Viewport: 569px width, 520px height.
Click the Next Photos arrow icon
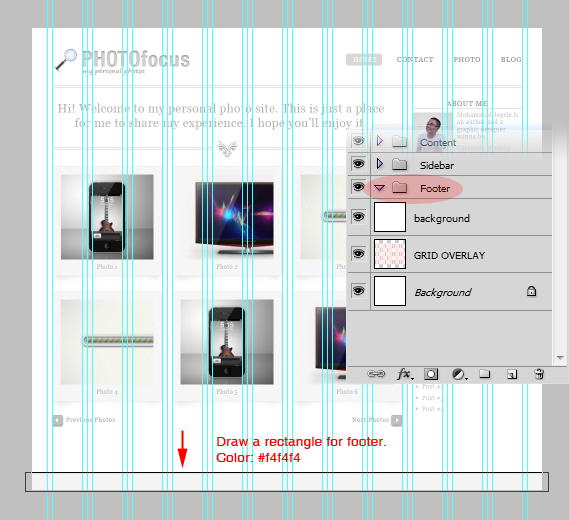click(397, 420)
